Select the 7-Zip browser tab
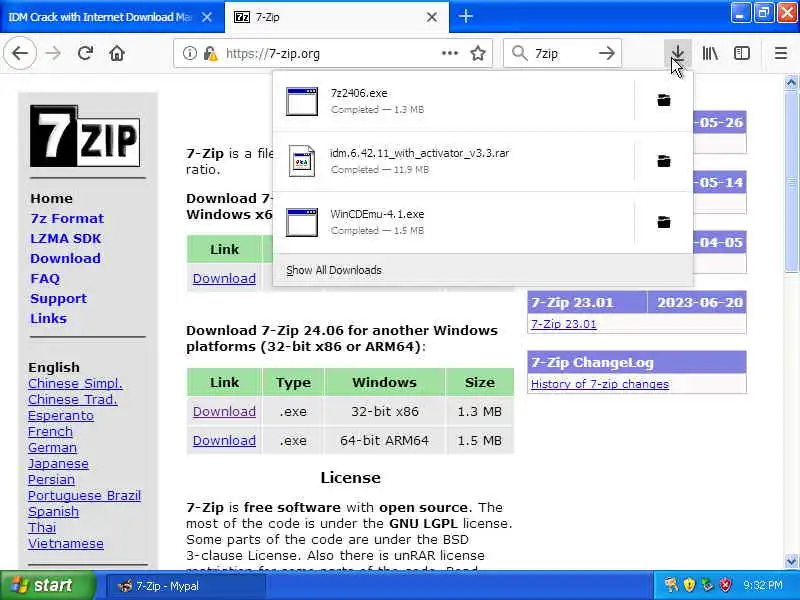 (327, 17)
